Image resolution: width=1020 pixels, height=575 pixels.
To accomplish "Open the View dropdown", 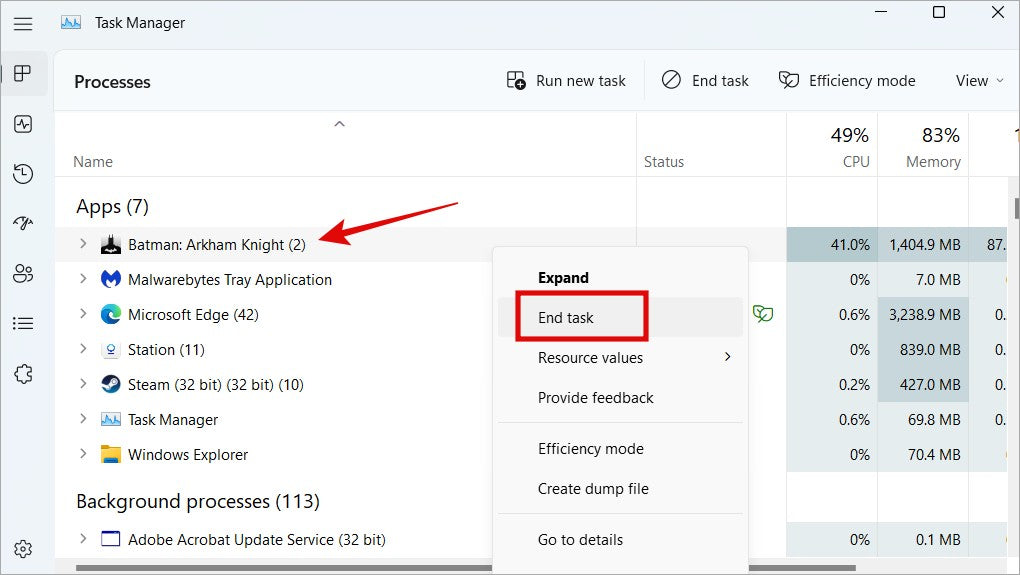I will (x=979, y=81).
